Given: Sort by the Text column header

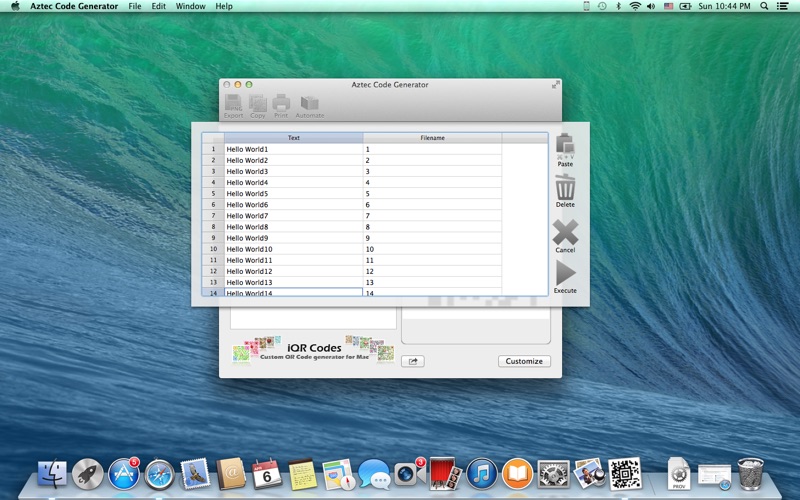Looking at the screenshot, I should (x=293, y=138).
